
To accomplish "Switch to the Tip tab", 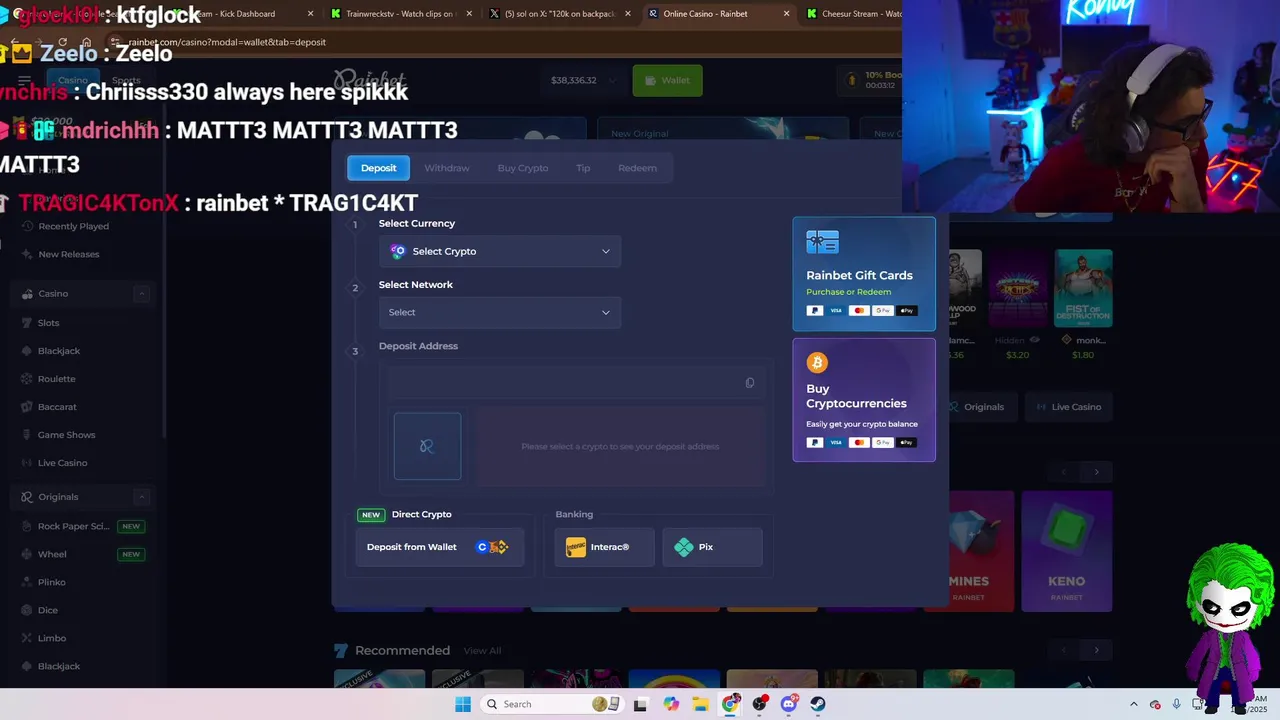I will [x=583, y=168].
